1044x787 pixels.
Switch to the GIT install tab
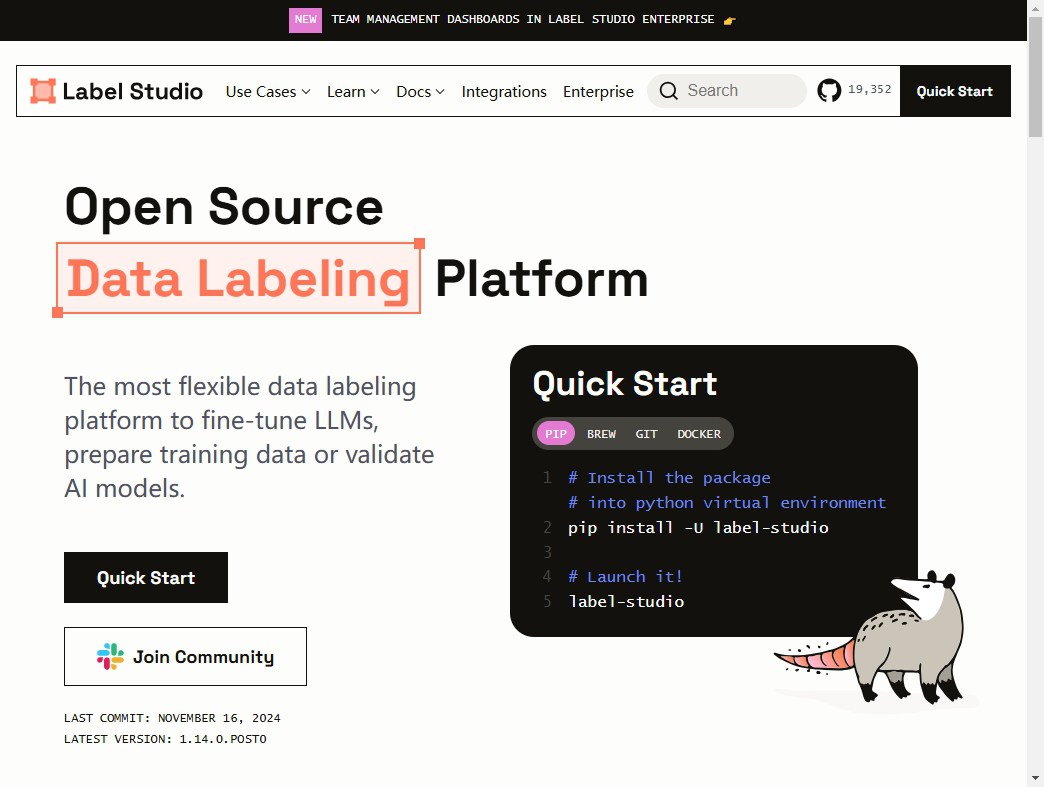[646, 434]
